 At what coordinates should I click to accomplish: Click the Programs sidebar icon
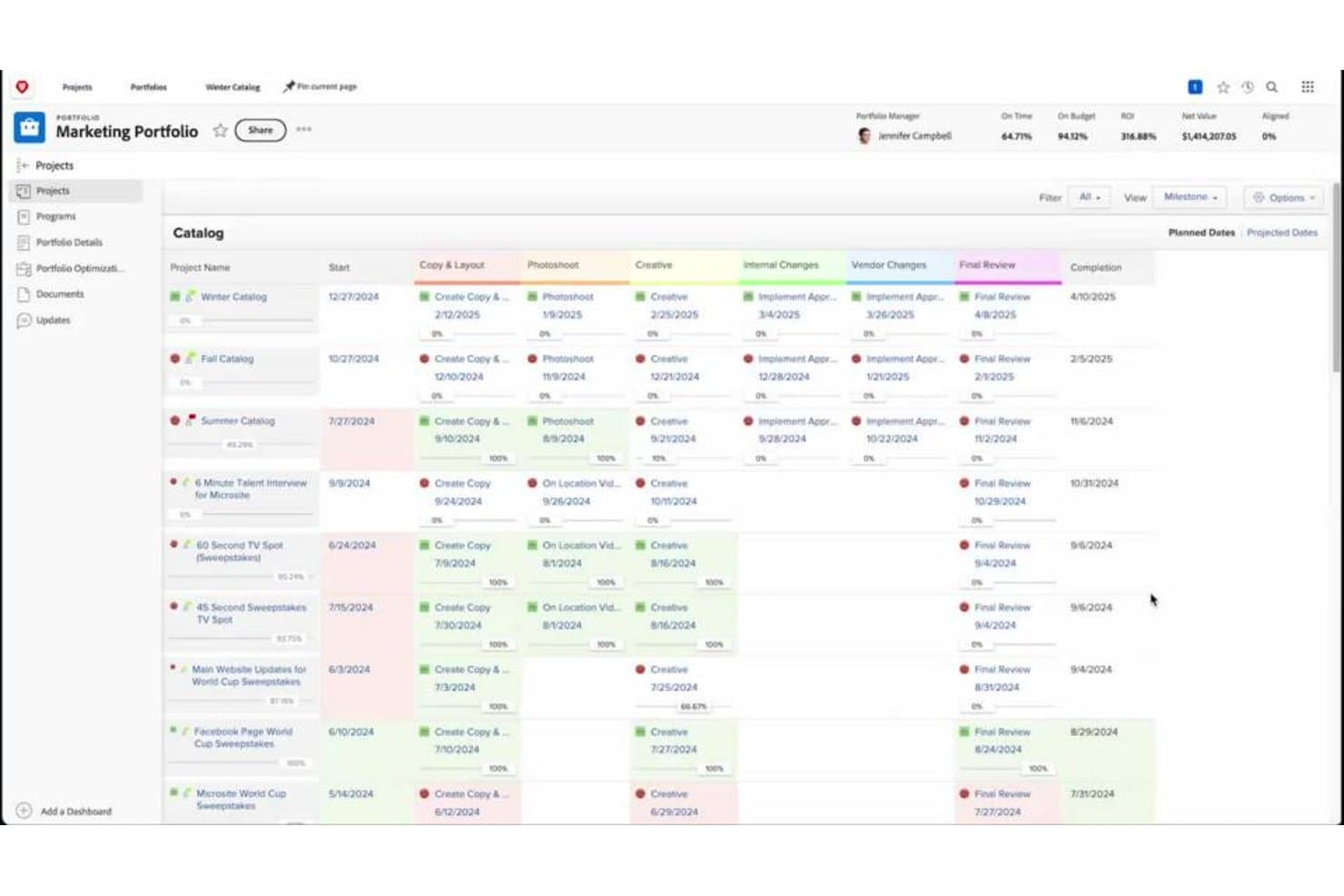pyautogui.click(x=24, y=217)
